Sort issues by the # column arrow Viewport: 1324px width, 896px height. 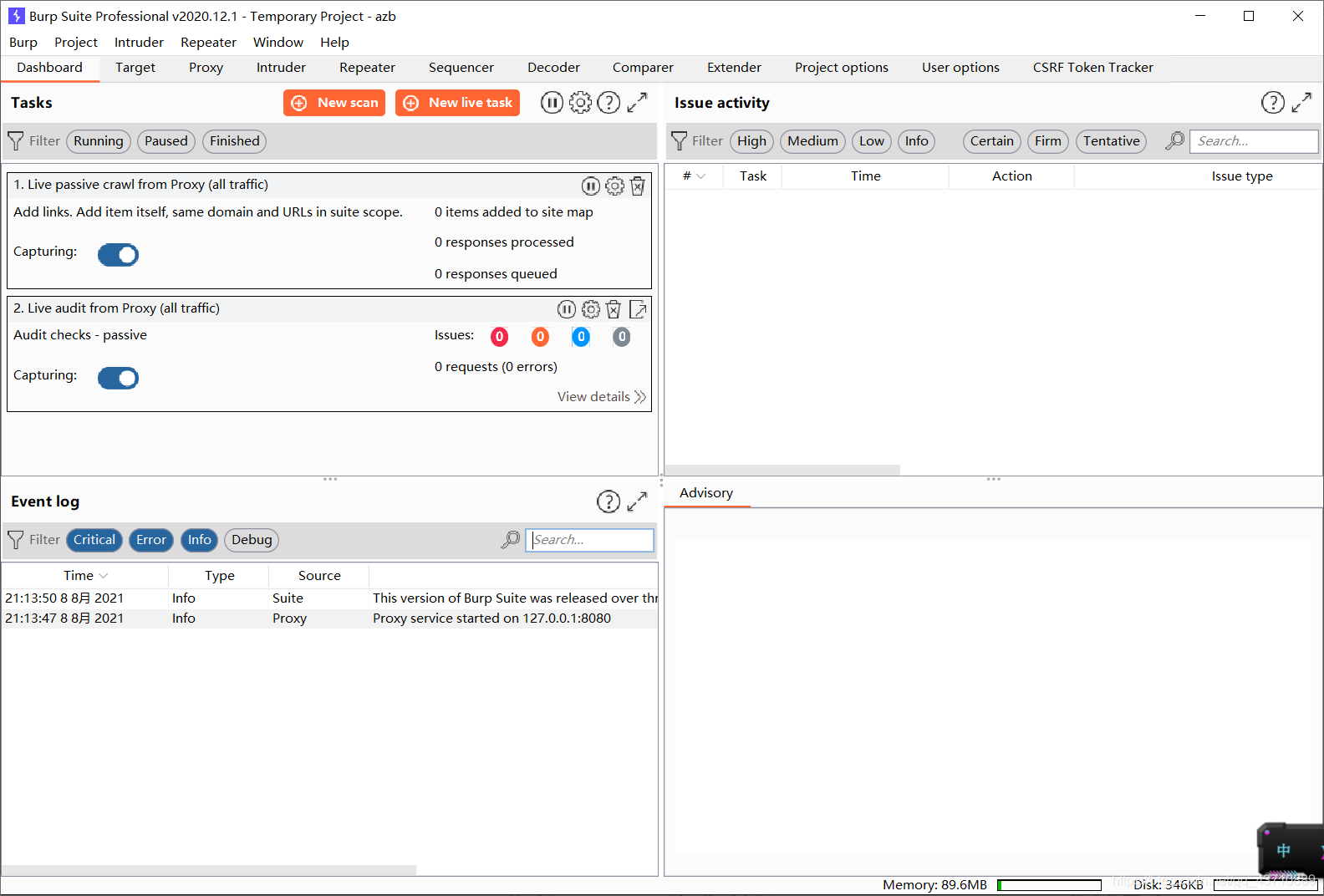pyautogui.click(x=700, y=176)
